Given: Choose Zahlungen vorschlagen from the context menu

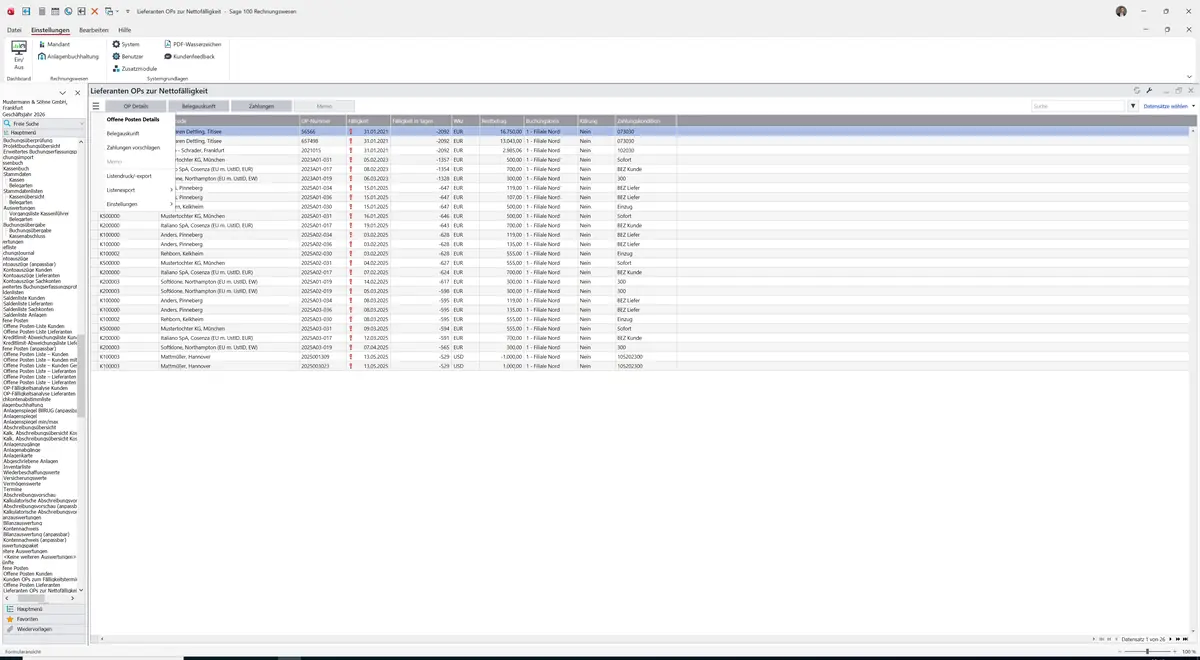Looking at the screenshot, I should coord(133,148).
